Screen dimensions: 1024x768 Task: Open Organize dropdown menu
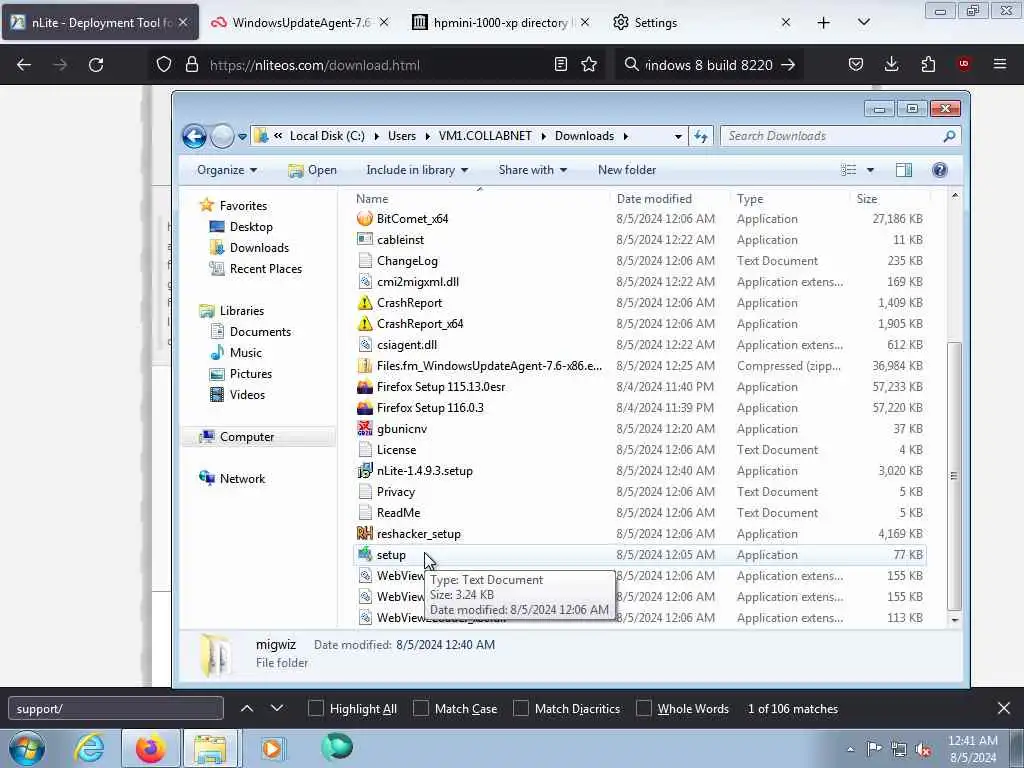click(x=227, y=170)
